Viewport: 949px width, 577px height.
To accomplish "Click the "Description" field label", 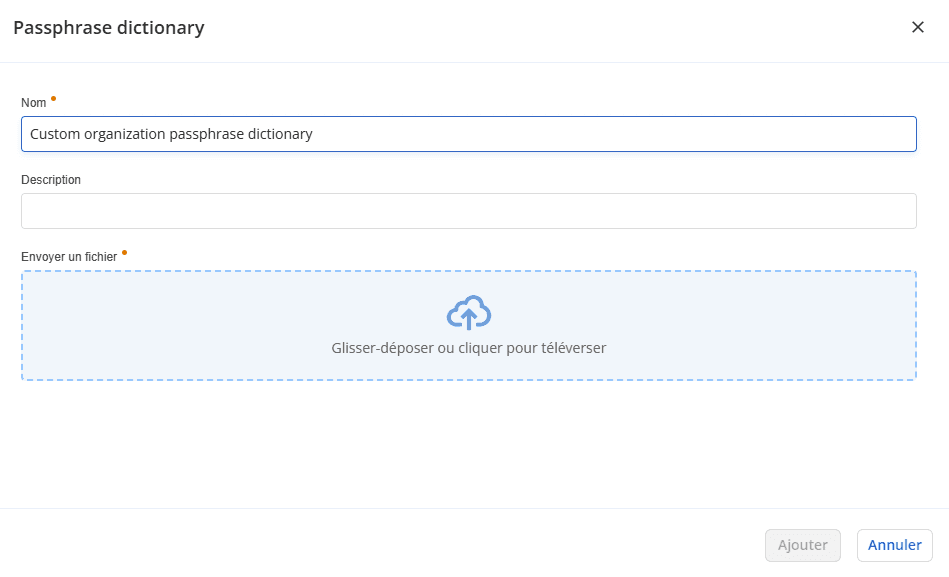I will 51,180.
